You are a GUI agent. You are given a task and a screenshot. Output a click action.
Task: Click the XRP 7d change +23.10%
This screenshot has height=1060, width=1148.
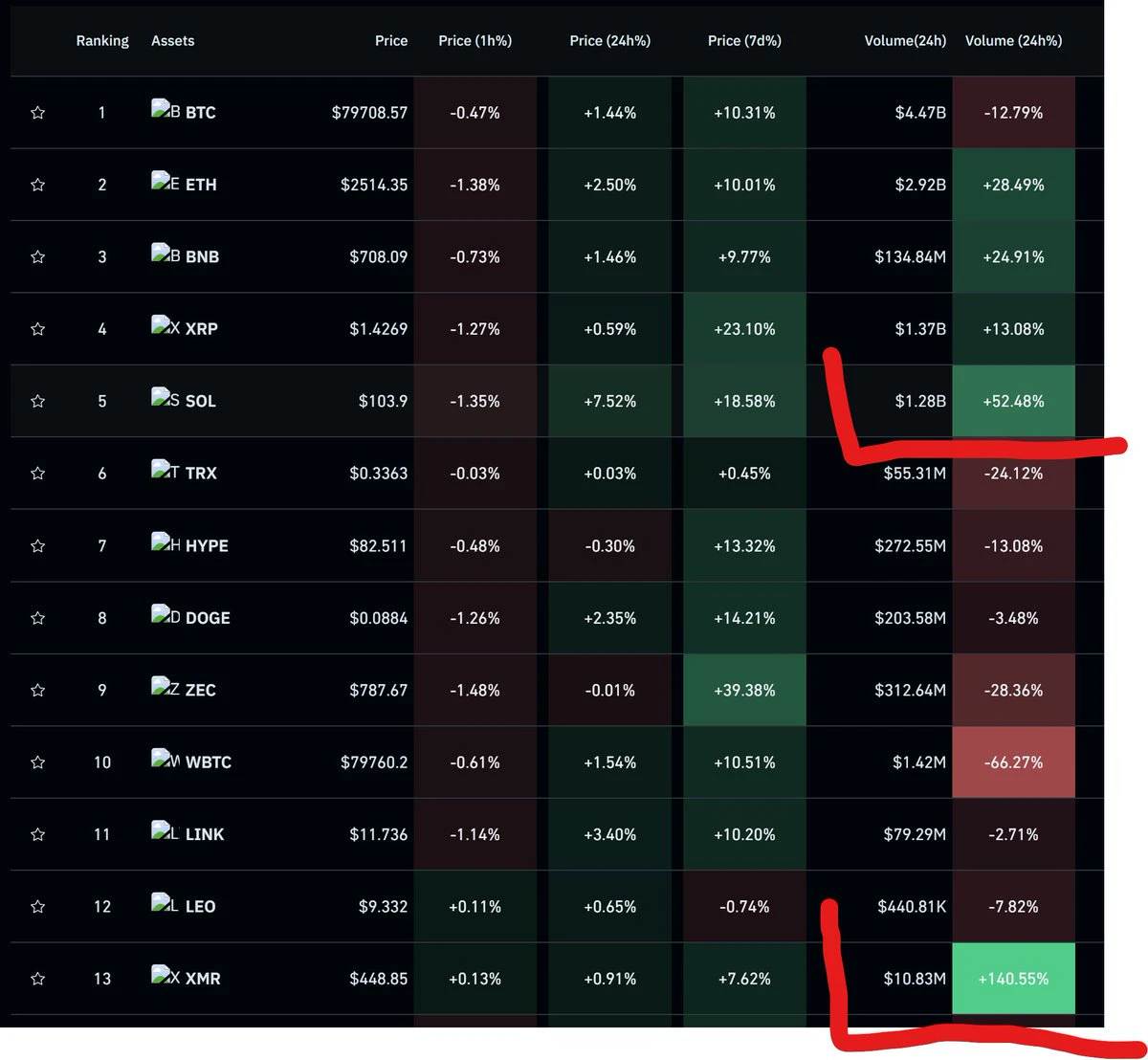(x=744, y=329)
